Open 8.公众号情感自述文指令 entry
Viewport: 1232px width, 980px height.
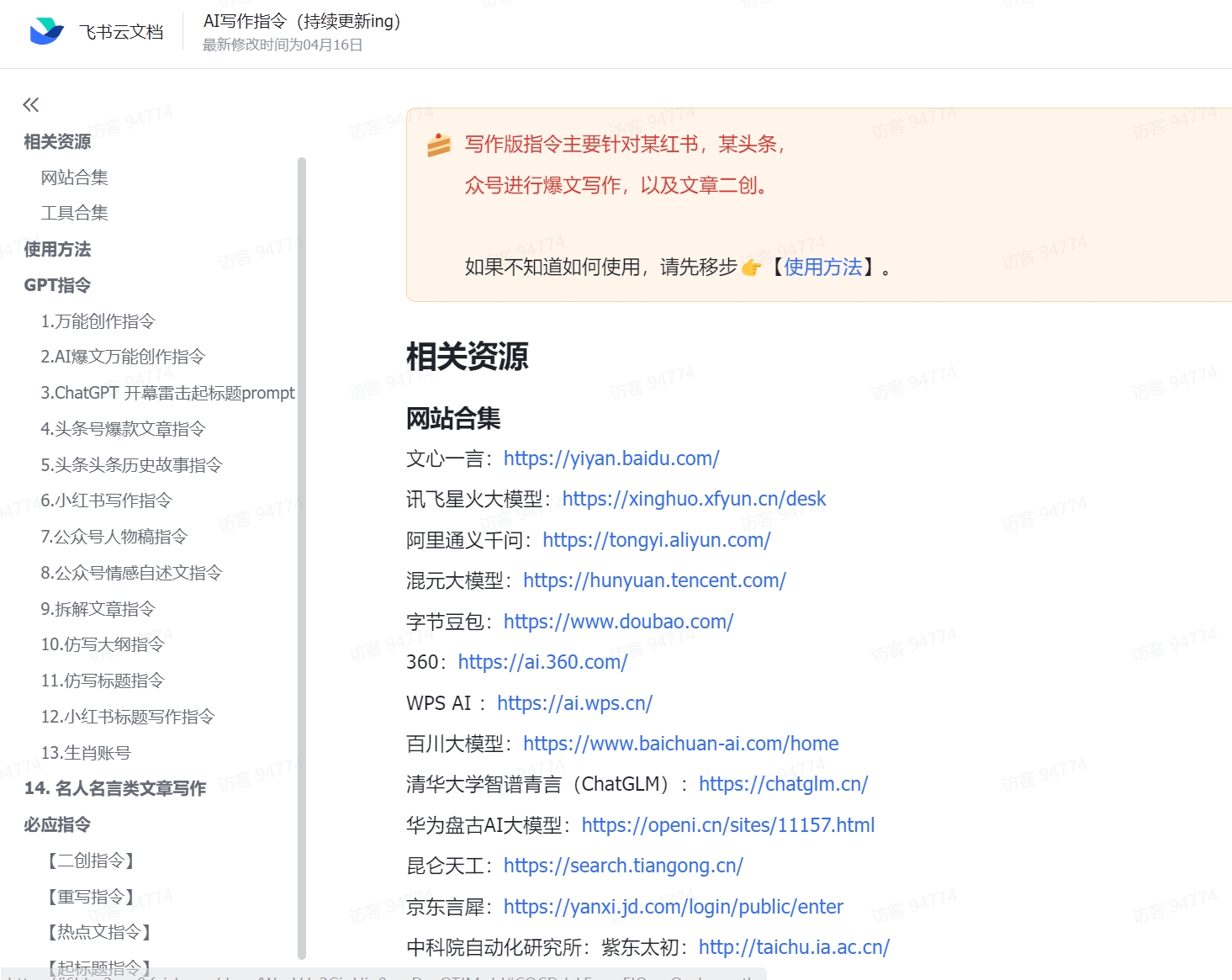(x=132, y=573)
